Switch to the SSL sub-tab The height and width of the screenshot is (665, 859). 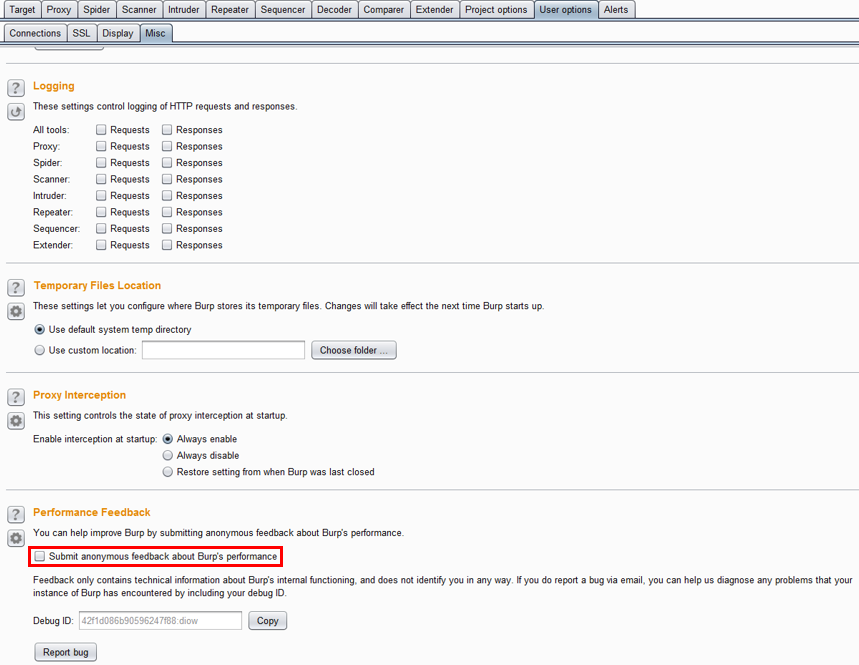tap(81, 33)
